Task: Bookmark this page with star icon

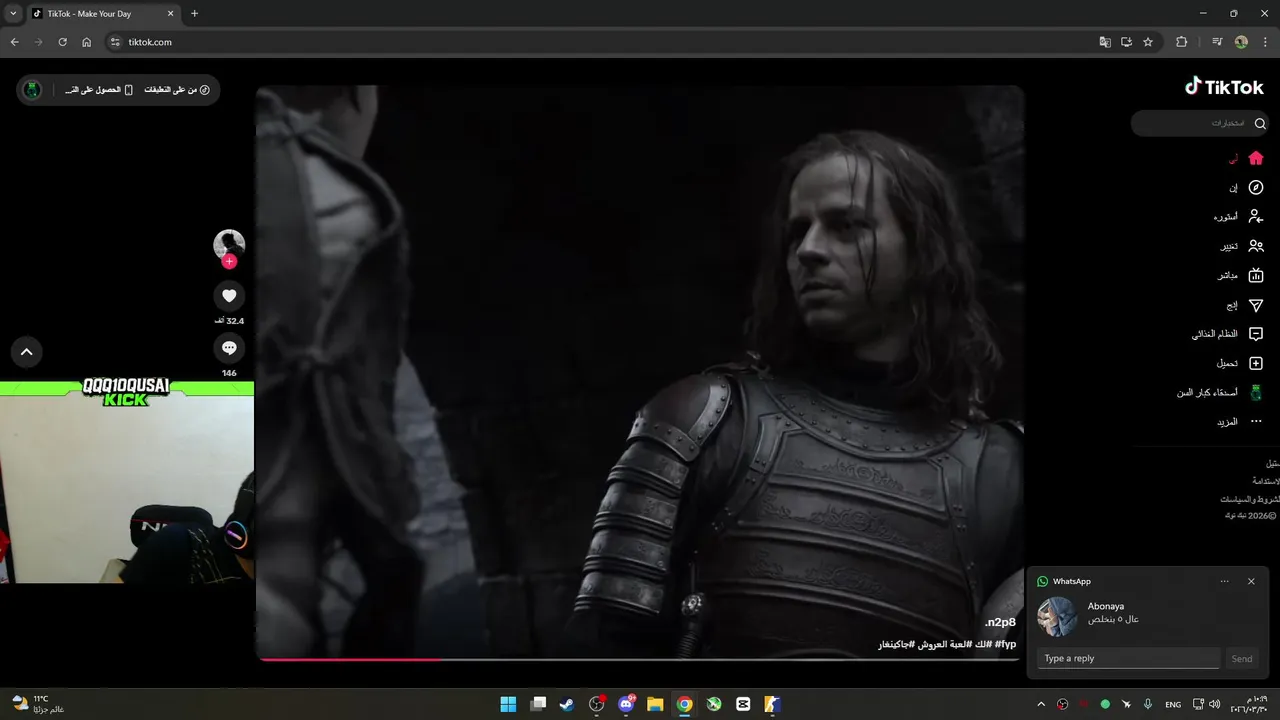Action: 1148,42
